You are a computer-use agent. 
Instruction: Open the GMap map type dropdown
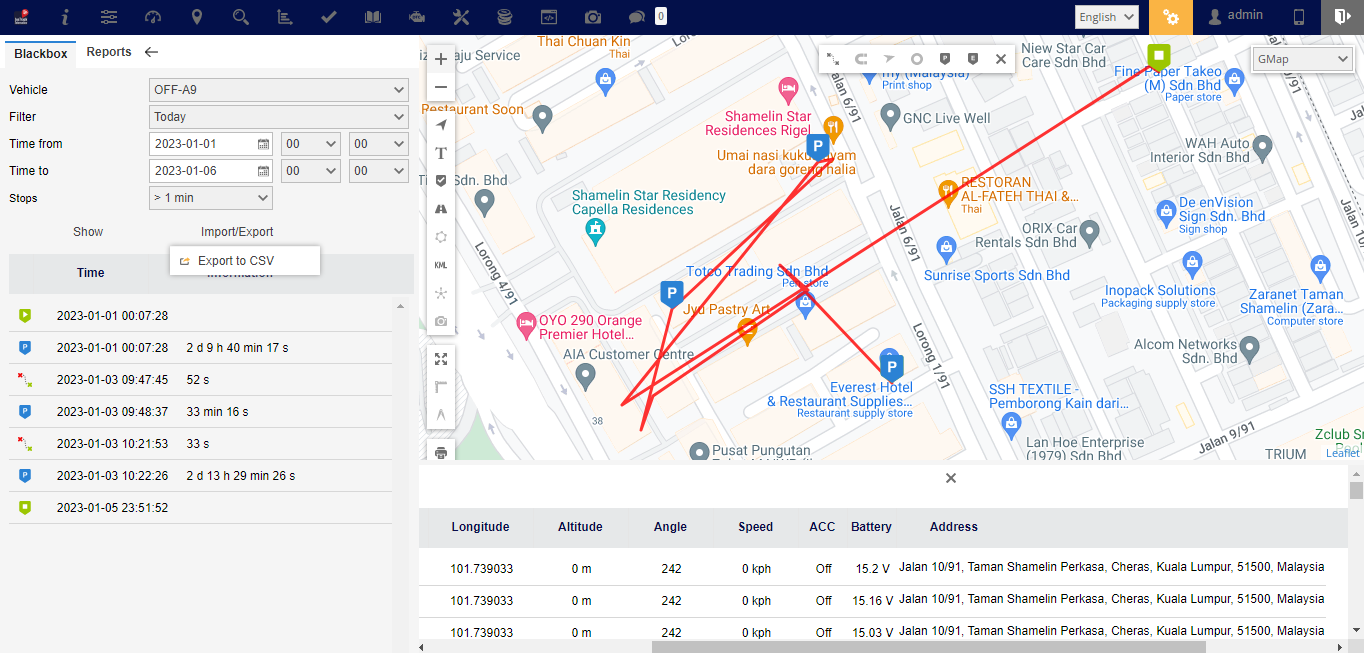click(x=1302, y=59)
